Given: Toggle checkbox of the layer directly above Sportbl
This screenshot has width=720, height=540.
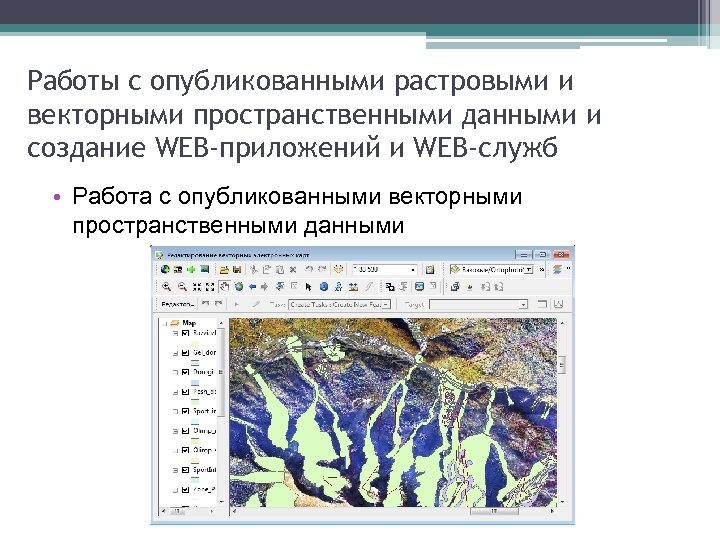Looking at the screenshot, I should 186,450.
